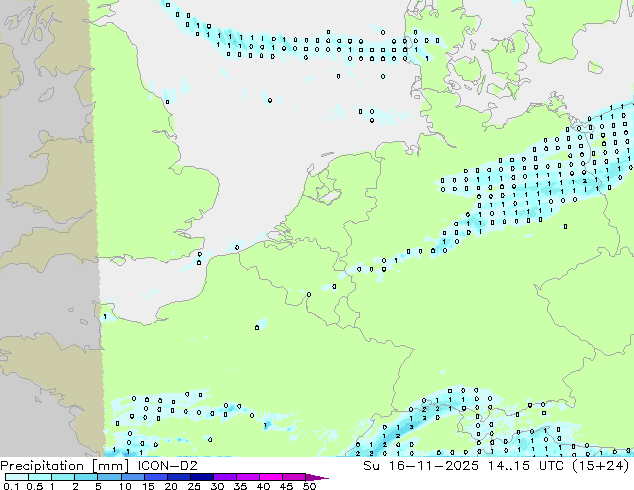Click the '25' legend scale label
Screen dimensions: 634x490
(194, 486)
